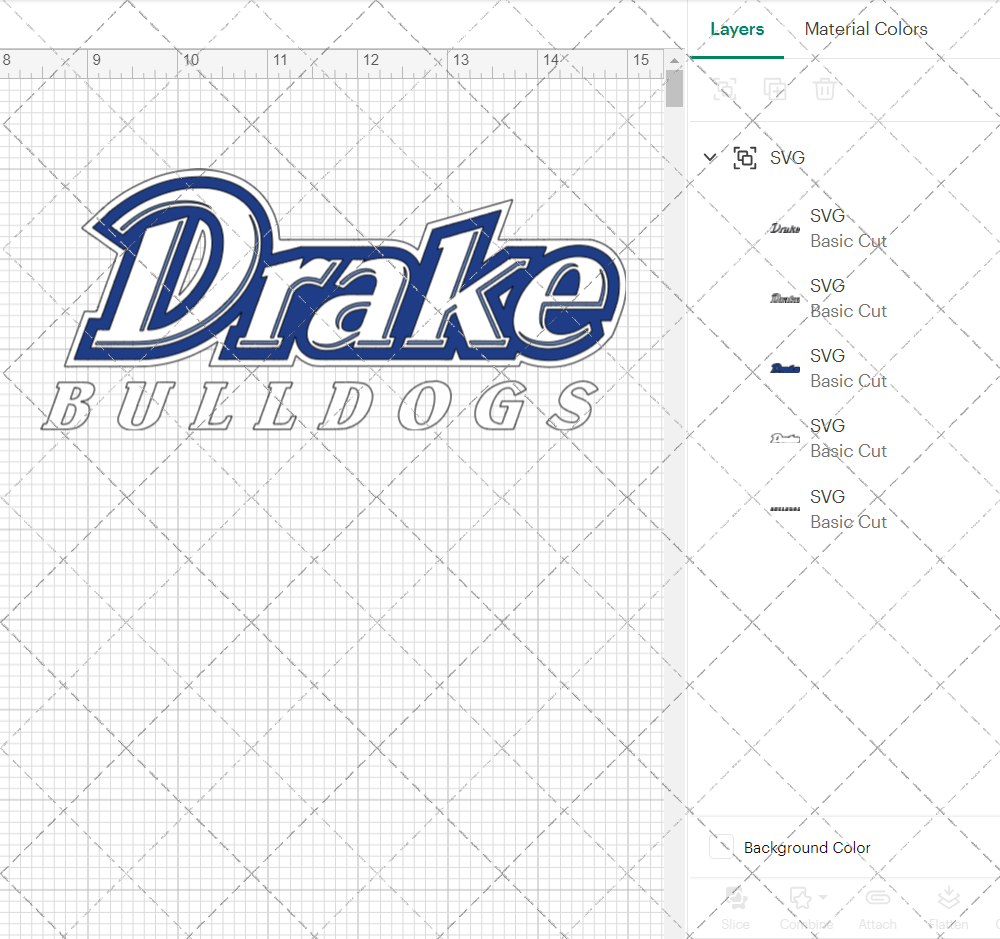
Task: Select the second SVG layer thumbnail
Action: pos(784,299)
